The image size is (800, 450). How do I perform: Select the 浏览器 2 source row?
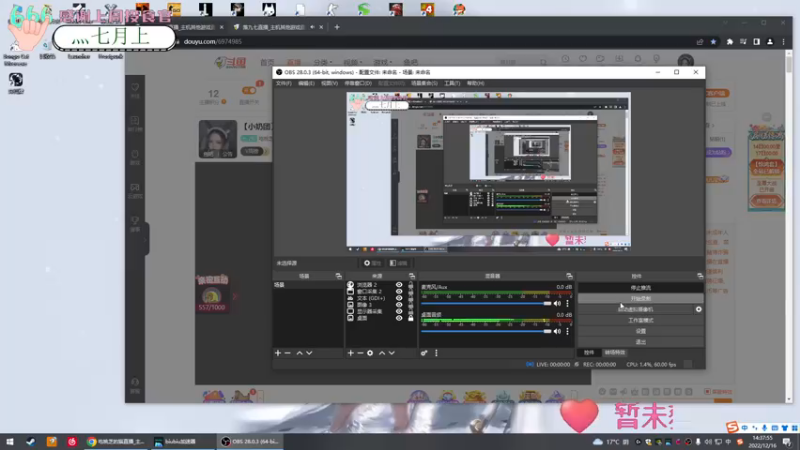(x=380, y=285)
